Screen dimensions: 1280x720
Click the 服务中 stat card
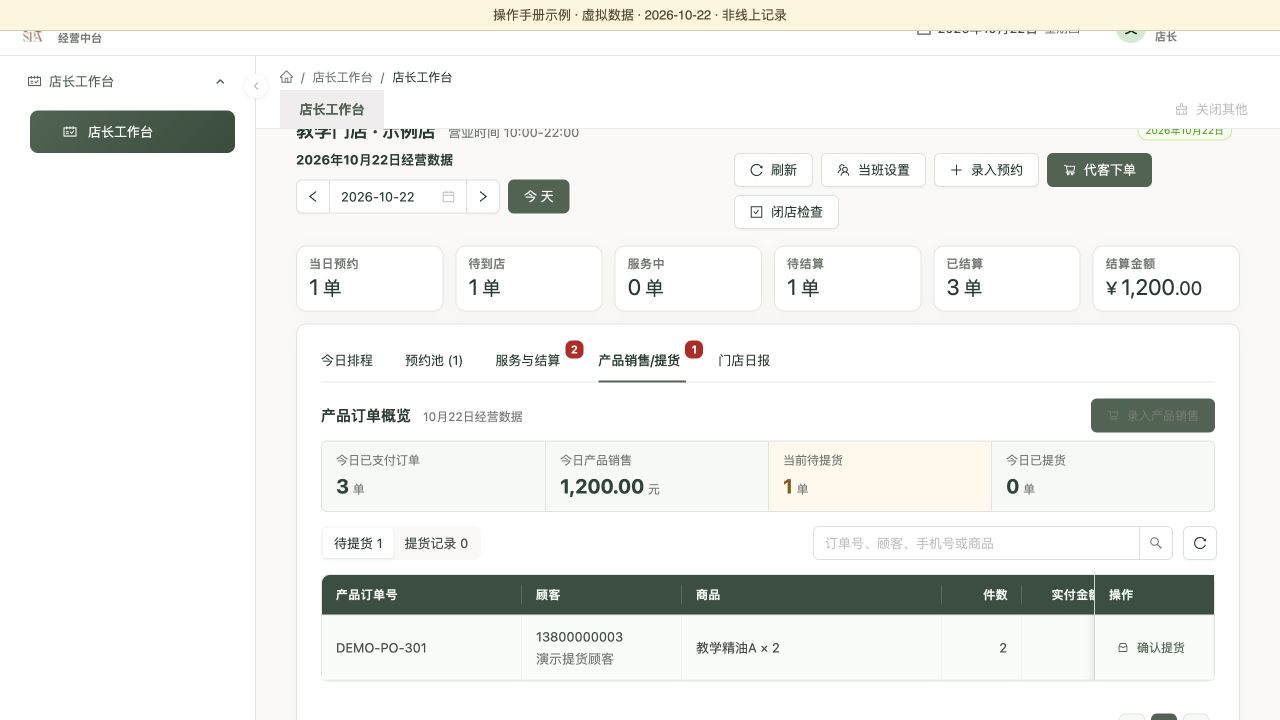[x=688, y=278]
